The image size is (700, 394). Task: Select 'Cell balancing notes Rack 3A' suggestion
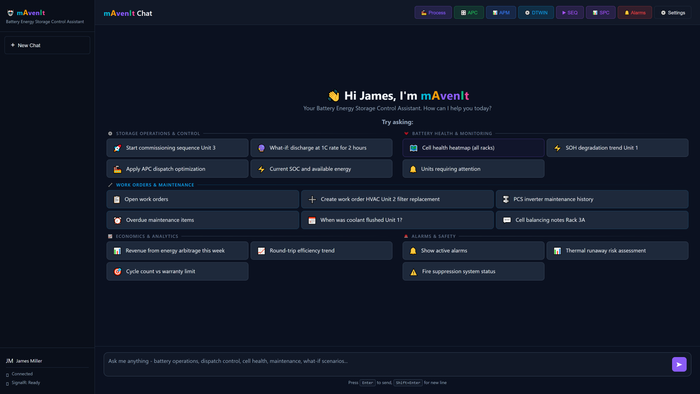[592, 220]
